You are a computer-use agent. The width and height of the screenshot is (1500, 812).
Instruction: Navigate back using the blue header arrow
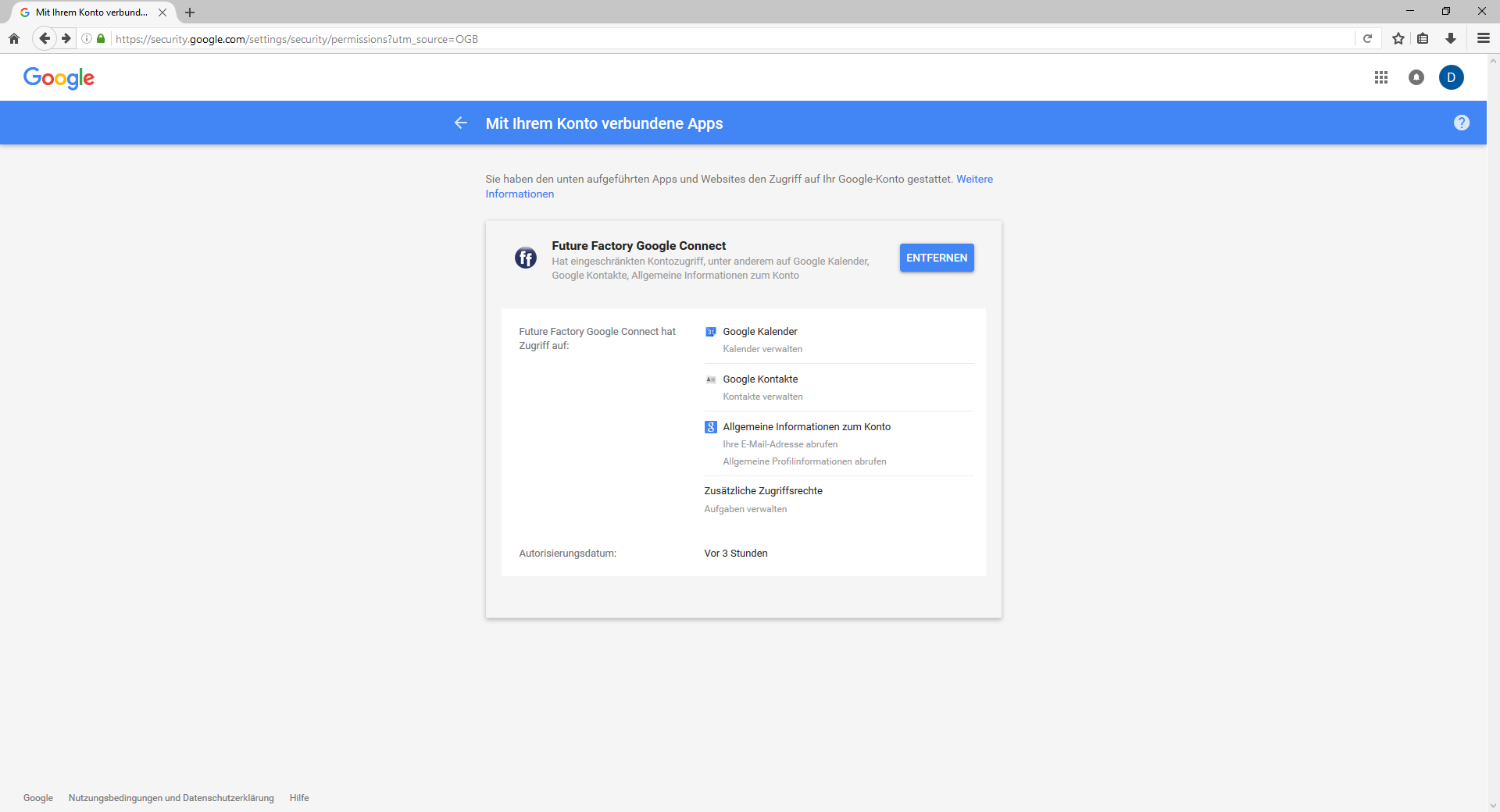(x=461, y=123)
